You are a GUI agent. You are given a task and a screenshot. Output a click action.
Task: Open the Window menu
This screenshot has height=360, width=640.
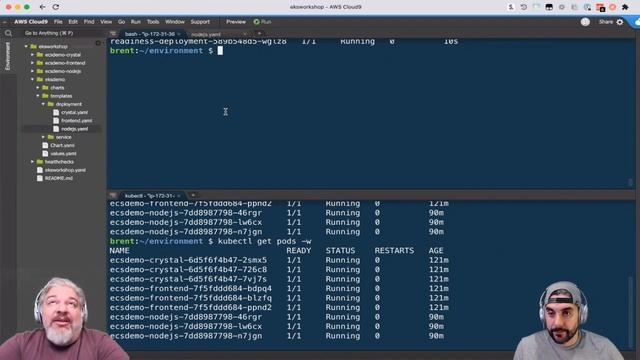click(x=175, y=22)
